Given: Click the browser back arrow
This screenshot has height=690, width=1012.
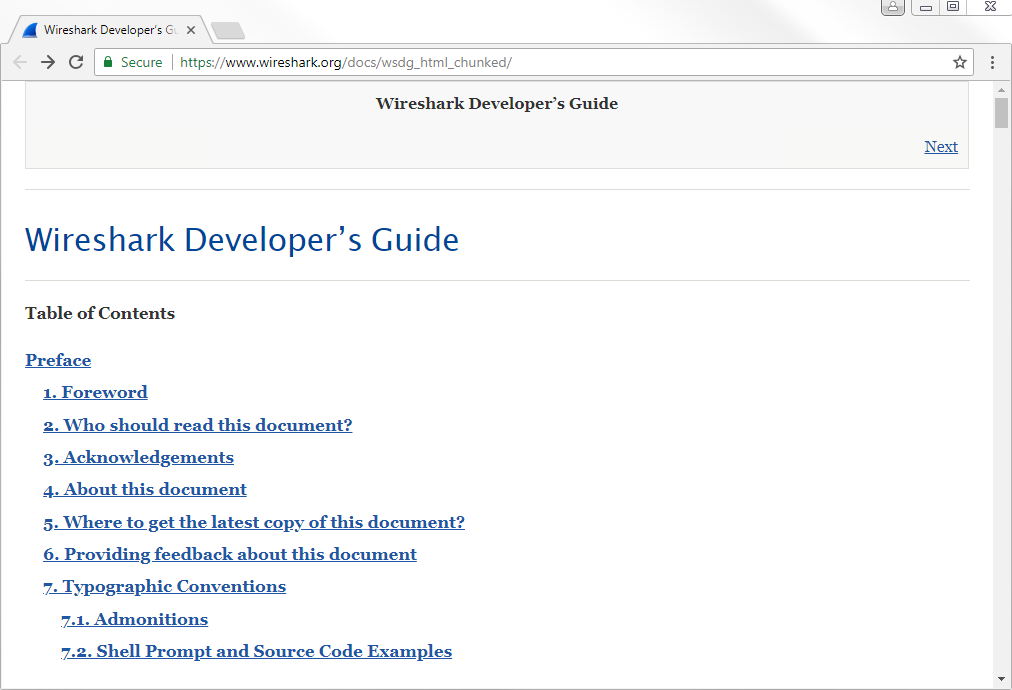Looking at the screenshot, I should tap(20, 62).
